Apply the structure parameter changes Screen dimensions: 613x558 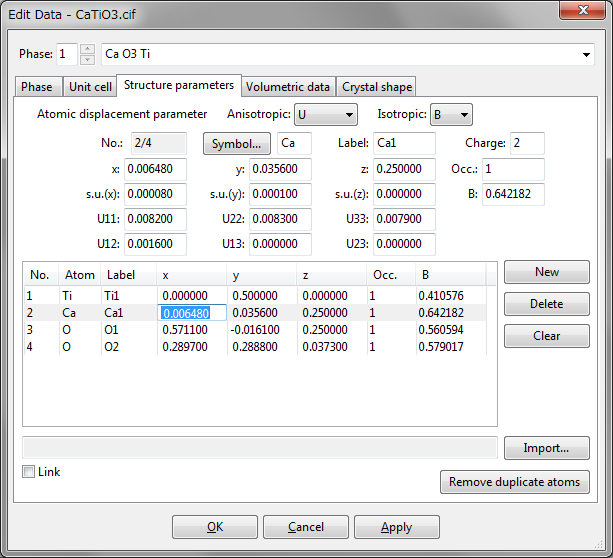pyautogui.click(x=396, y=527)
